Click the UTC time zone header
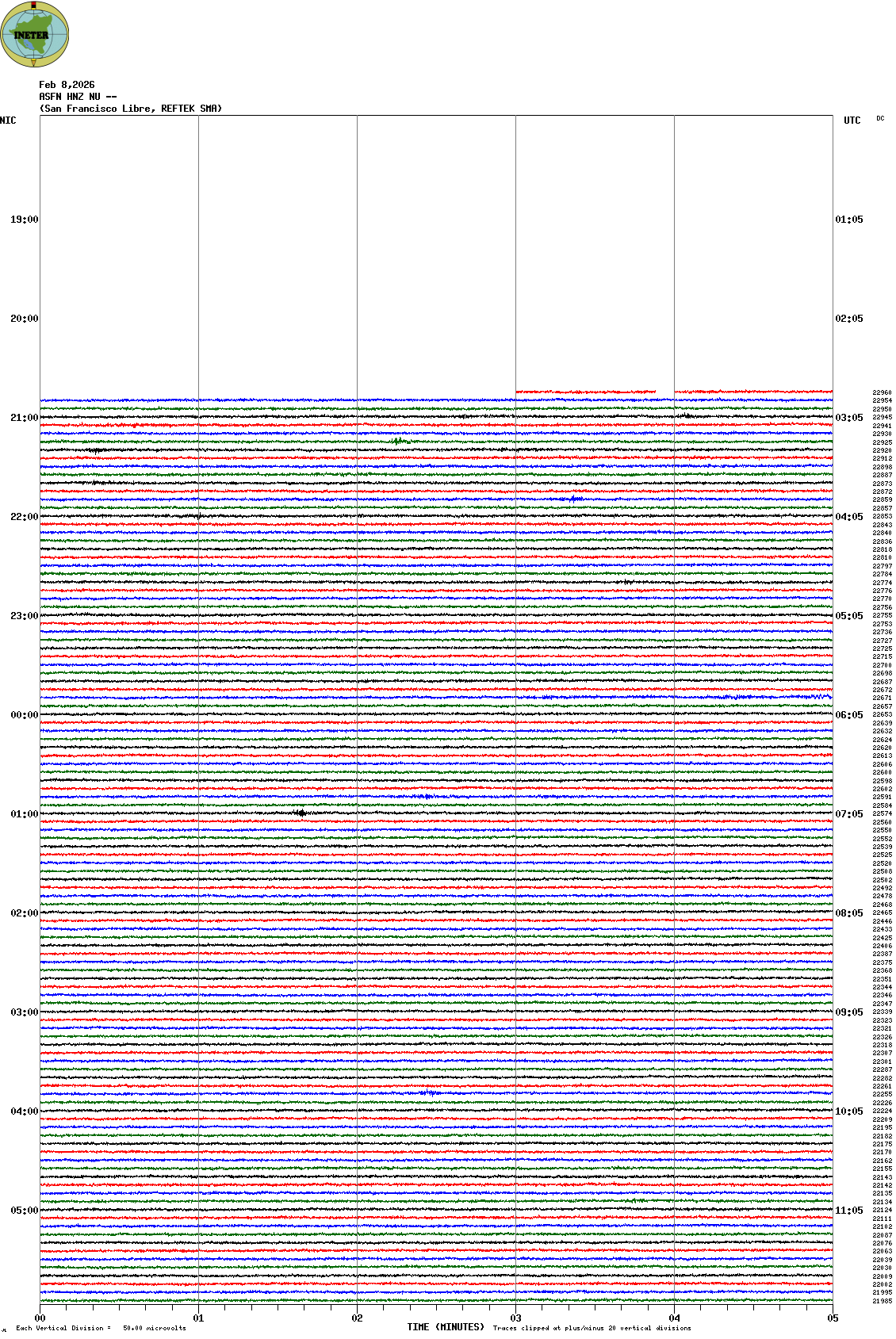The image size is (896, 1339). [x=852, y=121]
